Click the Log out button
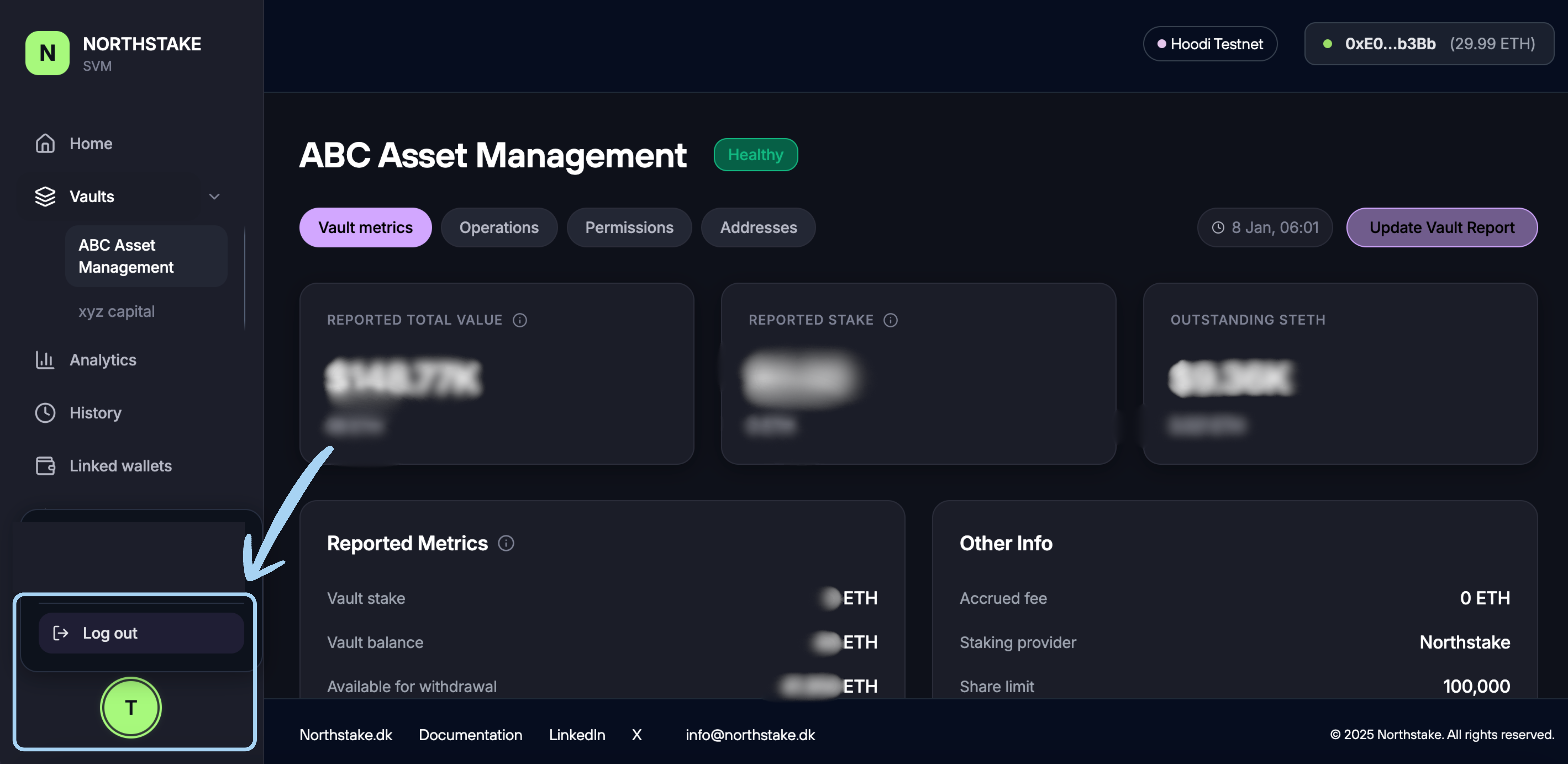The image size is (1568, 764). pyautogui.click(x=141, y=633)
